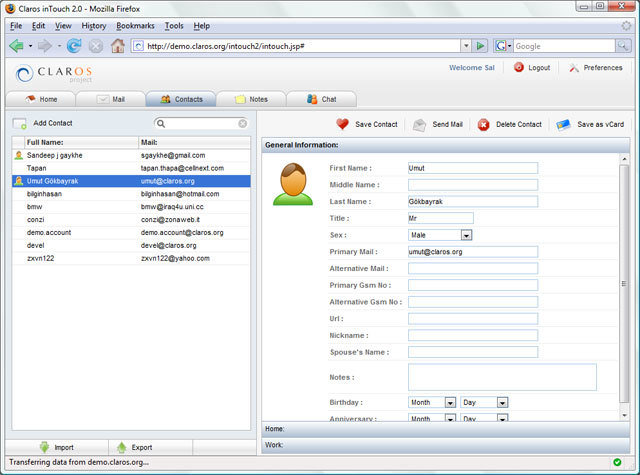The image size is (640, 475).
Task: Expand the Work section panel
Action: tap(445, 445)
